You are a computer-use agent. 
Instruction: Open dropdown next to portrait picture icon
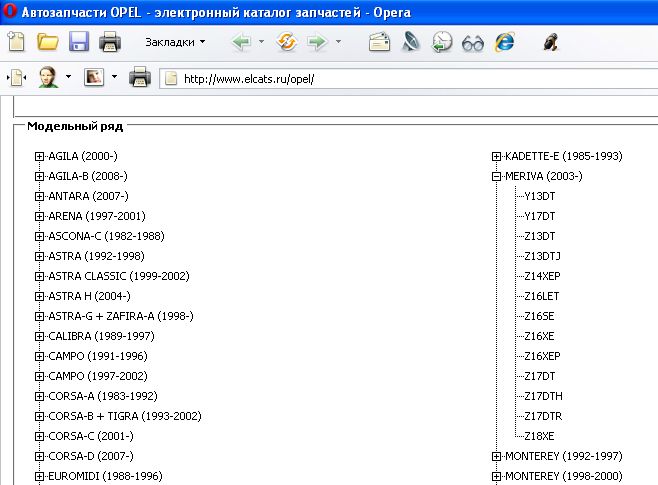pyautogui.click(x=114, y=77)
